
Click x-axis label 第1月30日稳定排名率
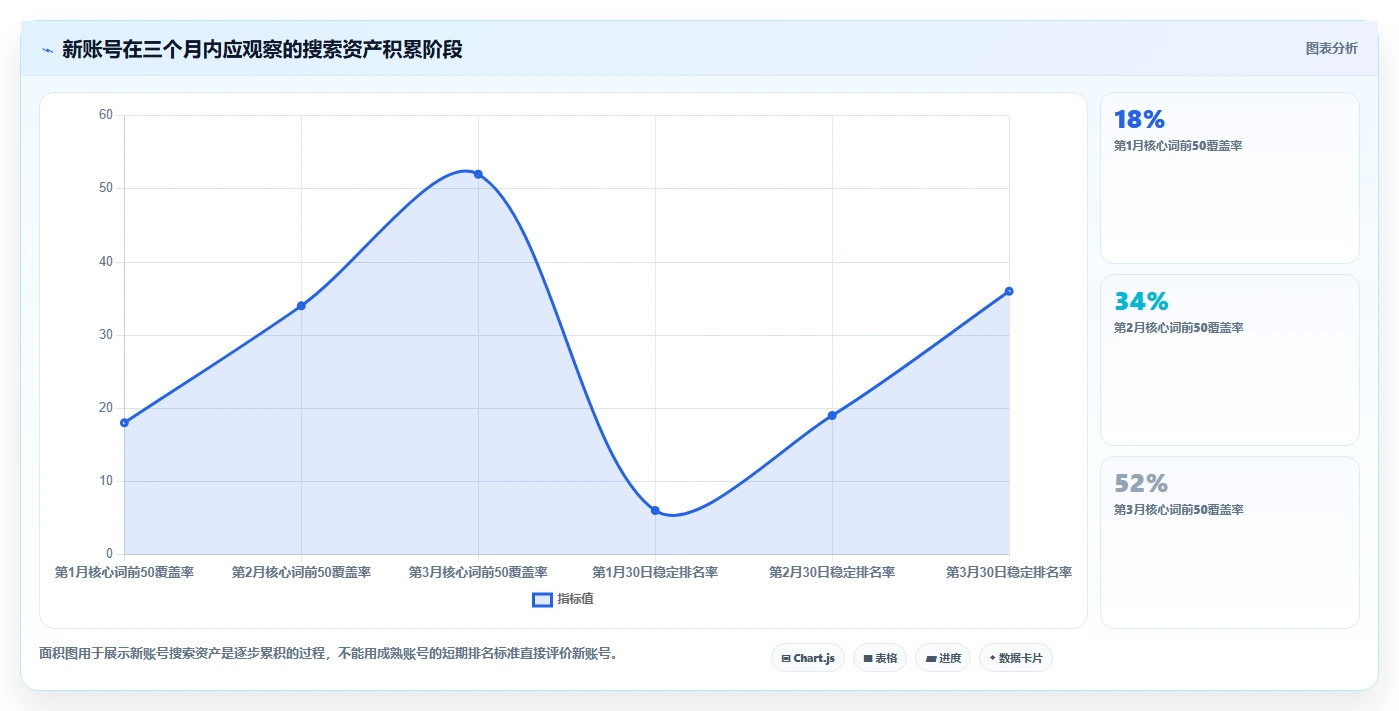(655, 573)
